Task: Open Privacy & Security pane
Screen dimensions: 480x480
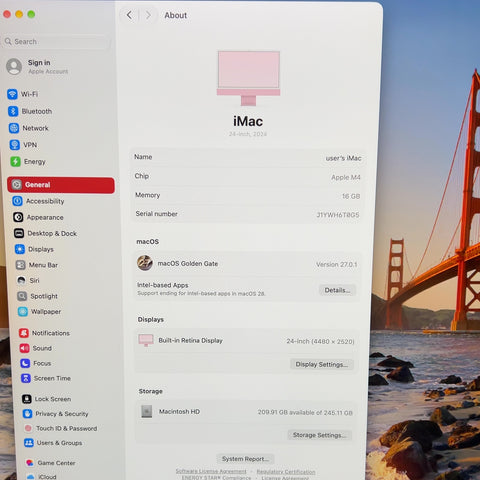Action: [56, 414]
